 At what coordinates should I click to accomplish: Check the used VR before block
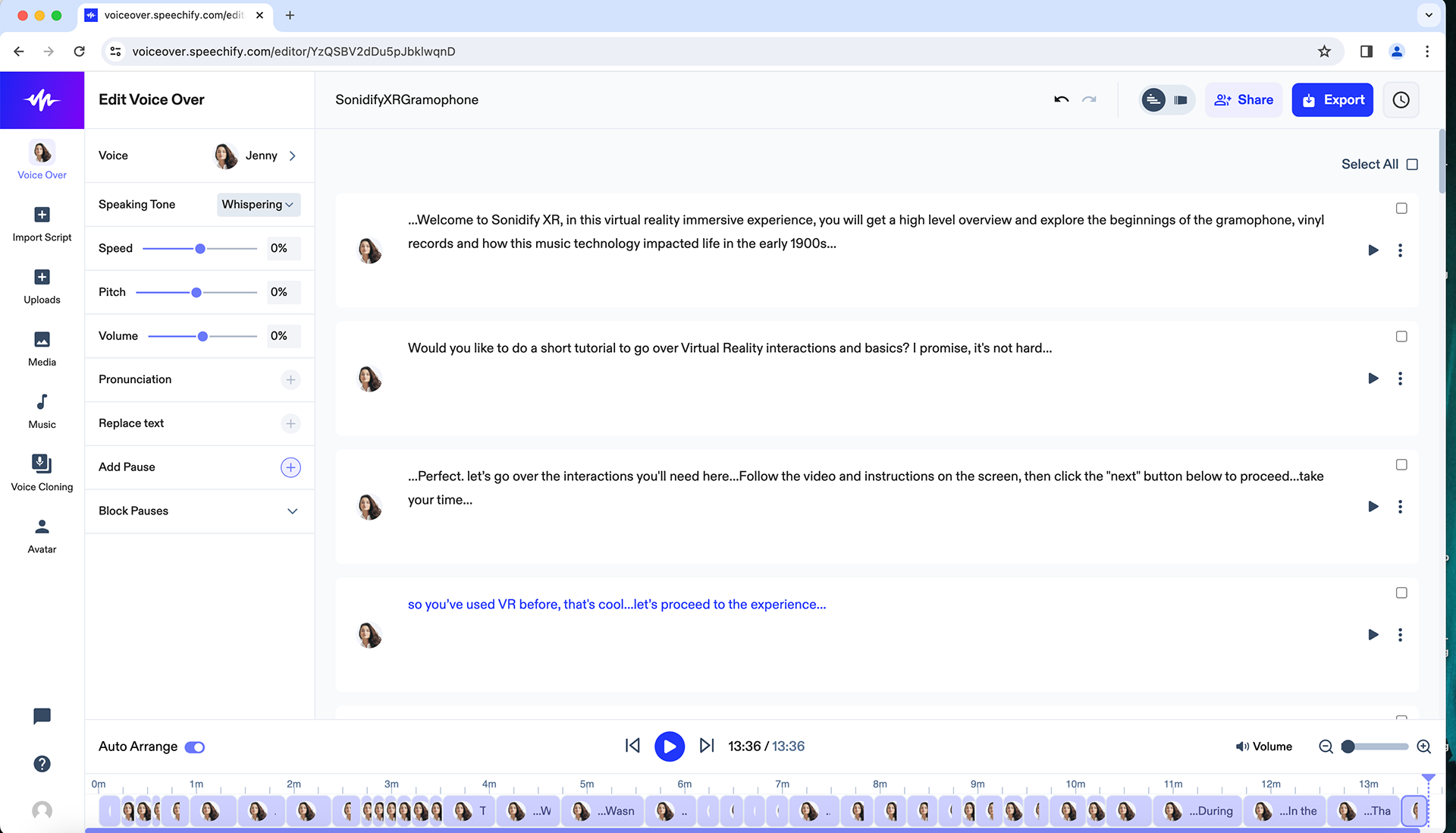pyautogui.click(x=1401, y=593)
